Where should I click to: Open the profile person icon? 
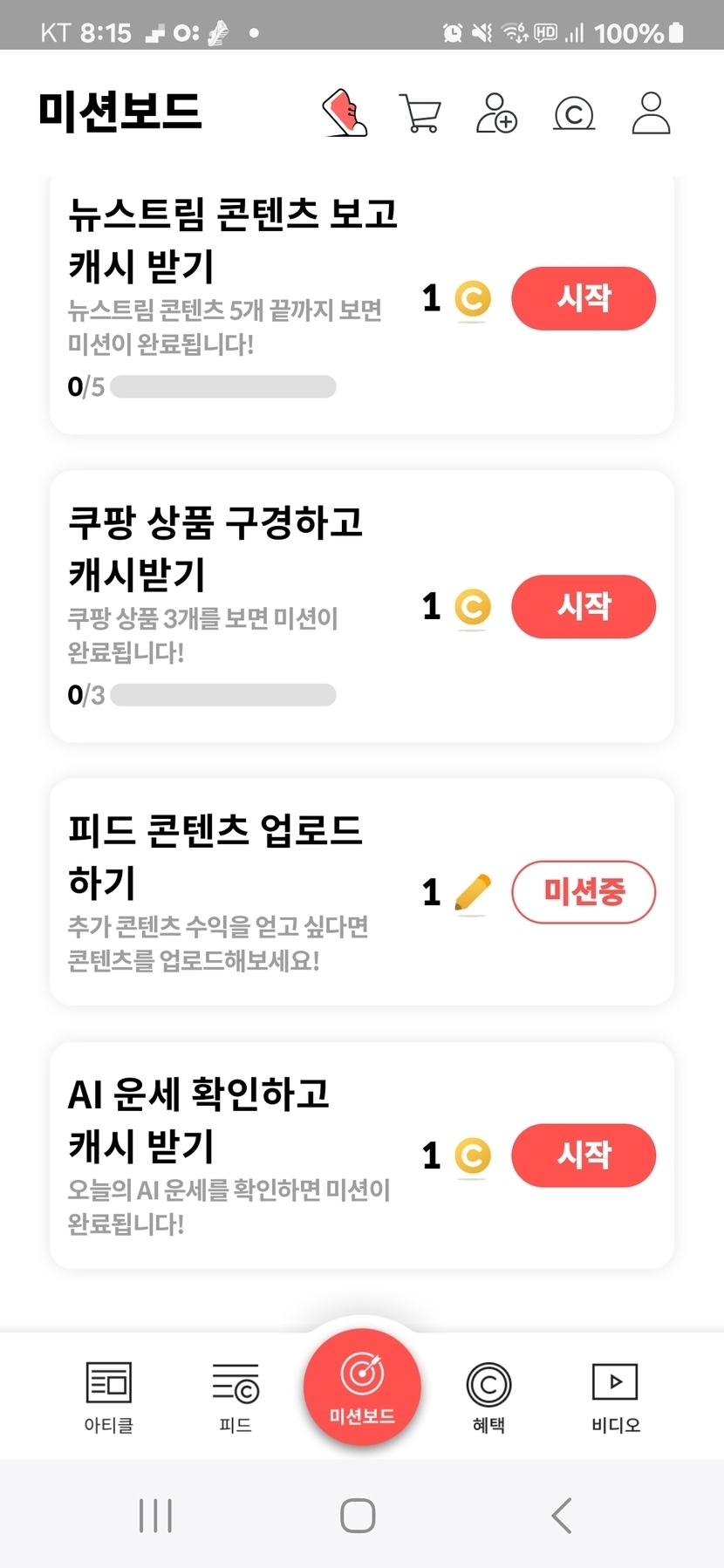coord(651,113)
